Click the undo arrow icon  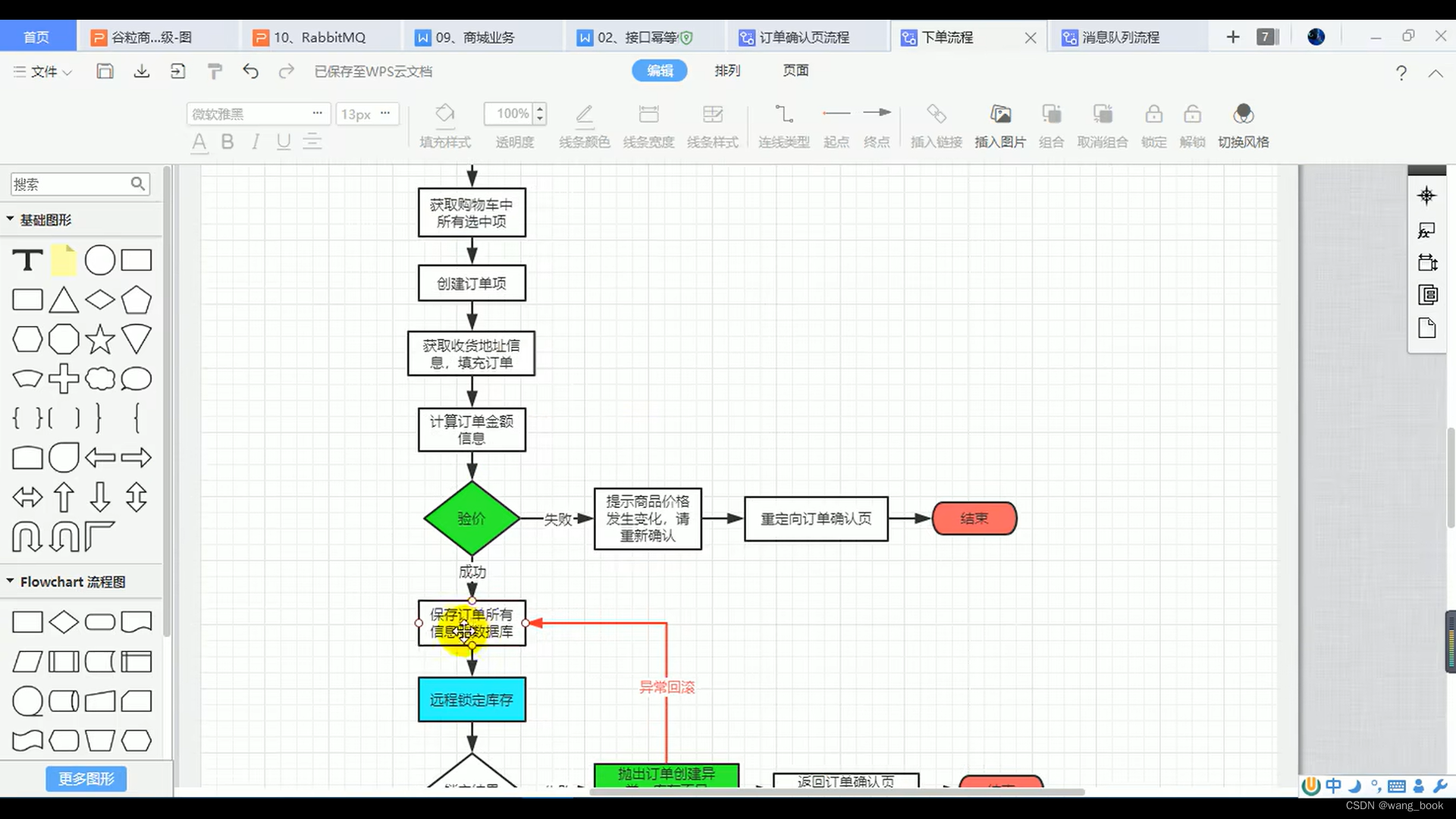coord(250,71)
